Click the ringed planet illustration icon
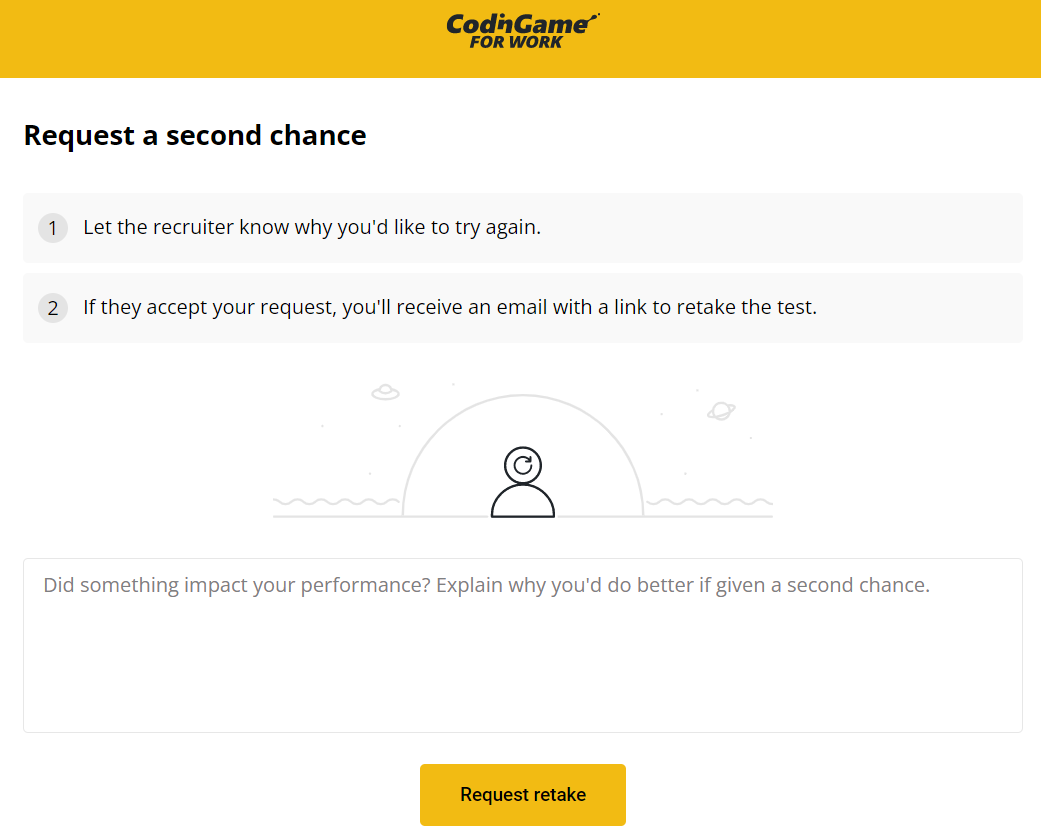This screenshot has width=1041, height=836. click(x=720, y=410)
